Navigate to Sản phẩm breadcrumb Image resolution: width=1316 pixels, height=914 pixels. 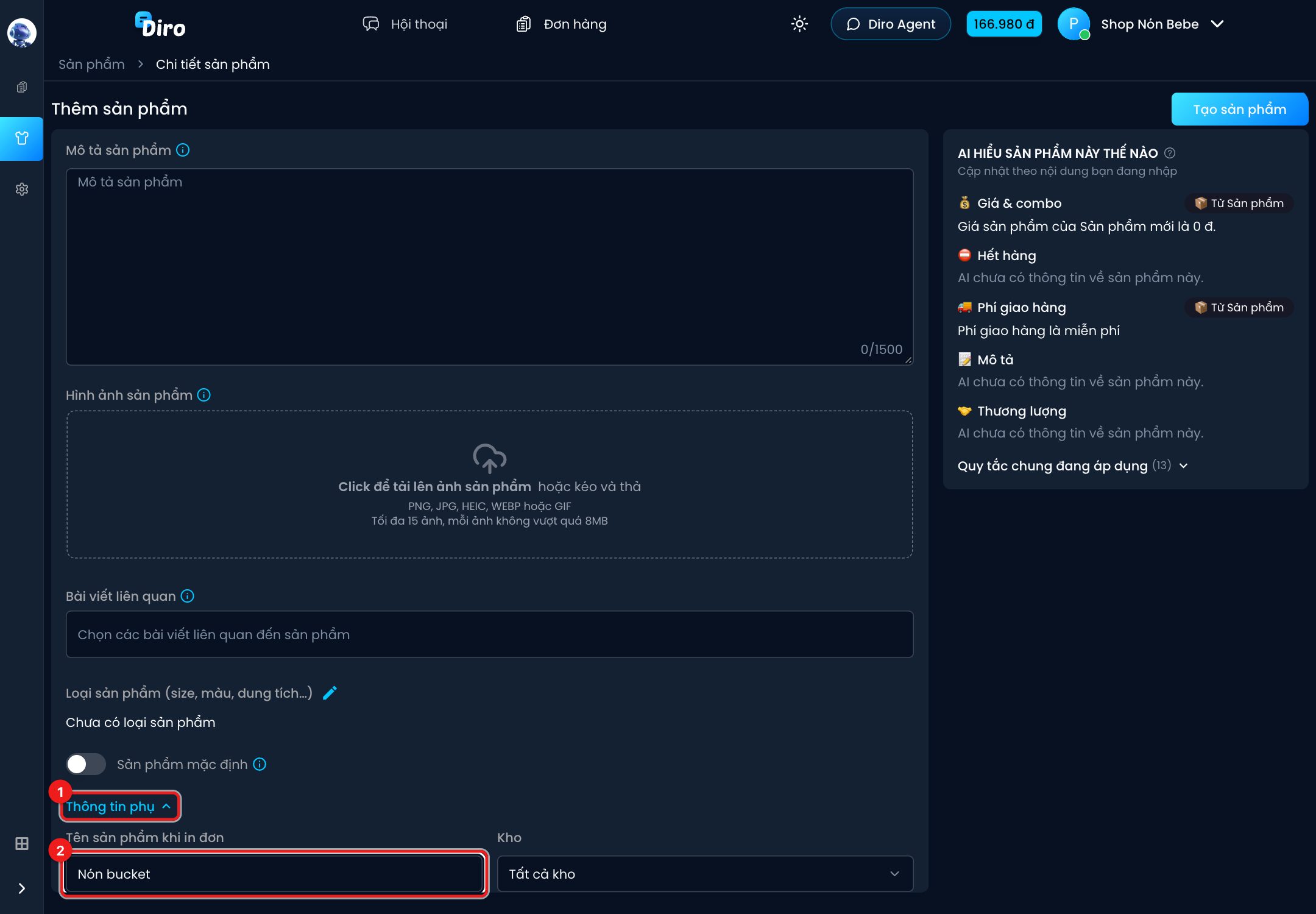coord(91,64)
